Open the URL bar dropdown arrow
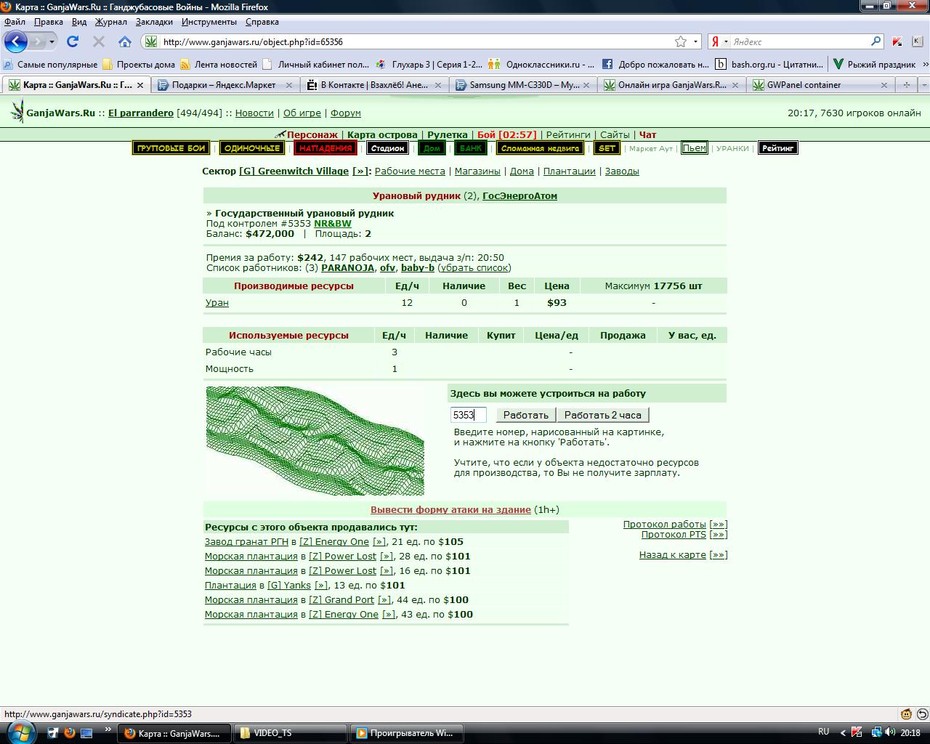This screenshot has height=744, width=930. click(695, 42)
